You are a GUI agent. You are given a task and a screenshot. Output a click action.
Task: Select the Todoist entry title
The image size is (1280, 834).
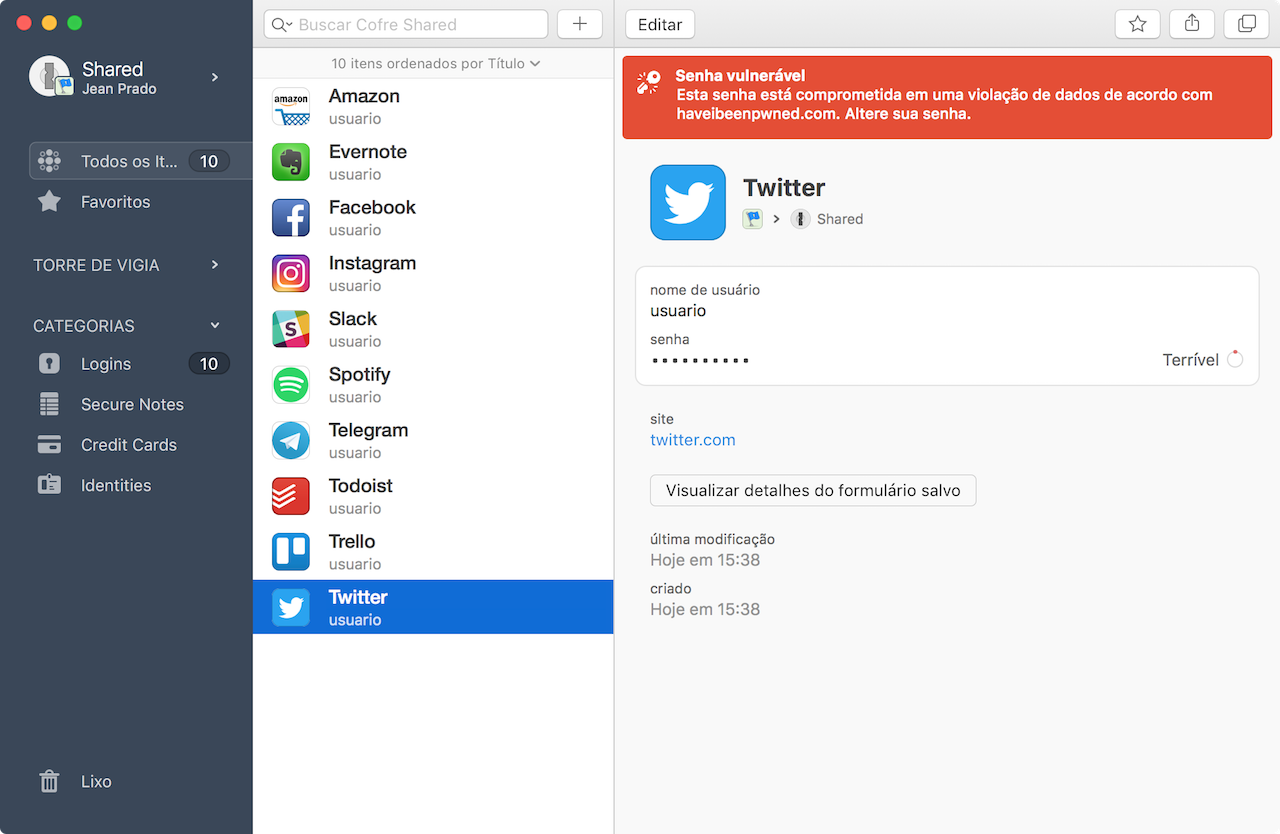[361, 486]
